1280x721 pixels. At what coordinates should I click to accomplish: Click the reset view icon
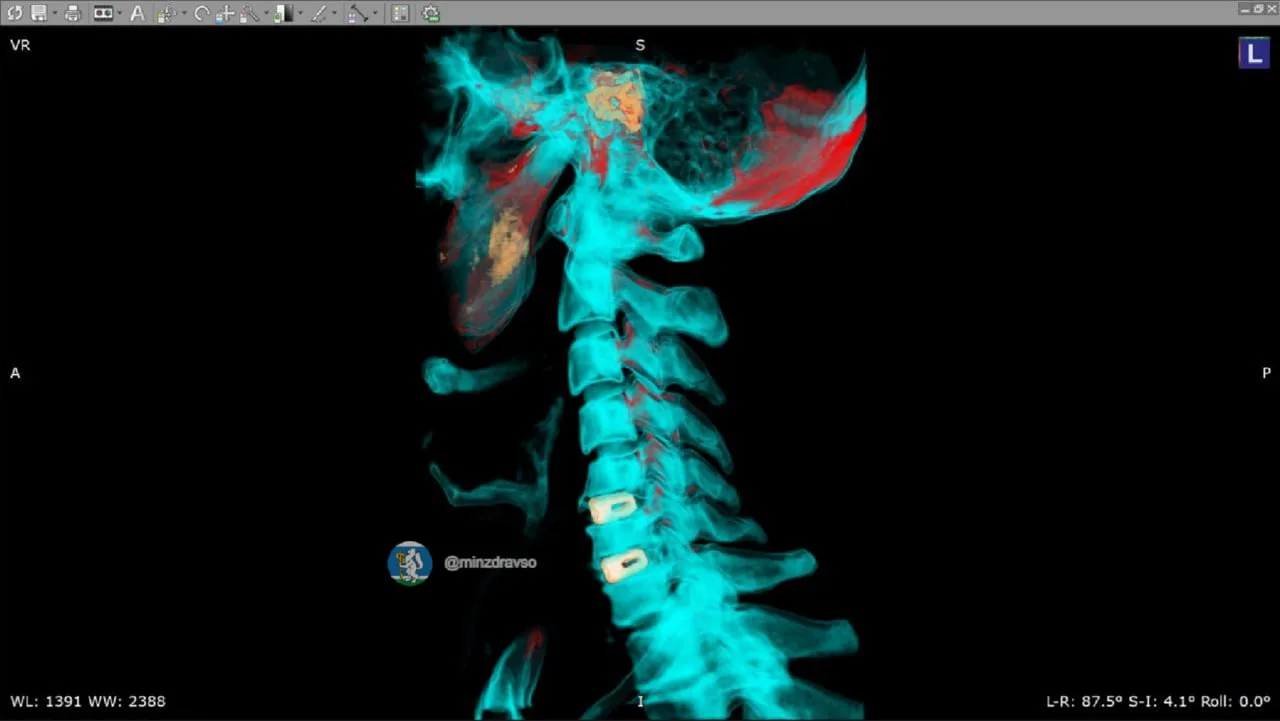pos(14,13)
